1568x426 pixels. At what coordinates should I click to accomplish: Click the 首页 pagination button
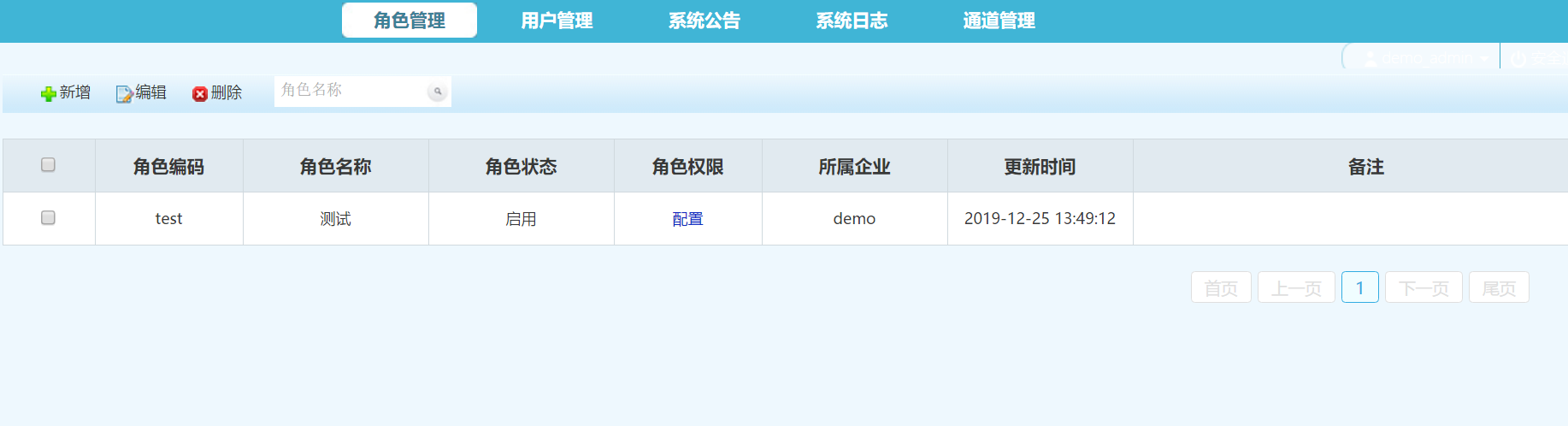click(x=1221, y=287)
